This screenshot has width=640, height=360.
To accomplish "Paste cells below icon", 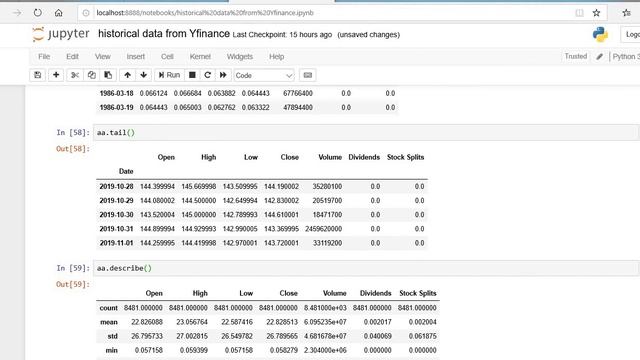I will pyautogui.click(x=108, y=75).
